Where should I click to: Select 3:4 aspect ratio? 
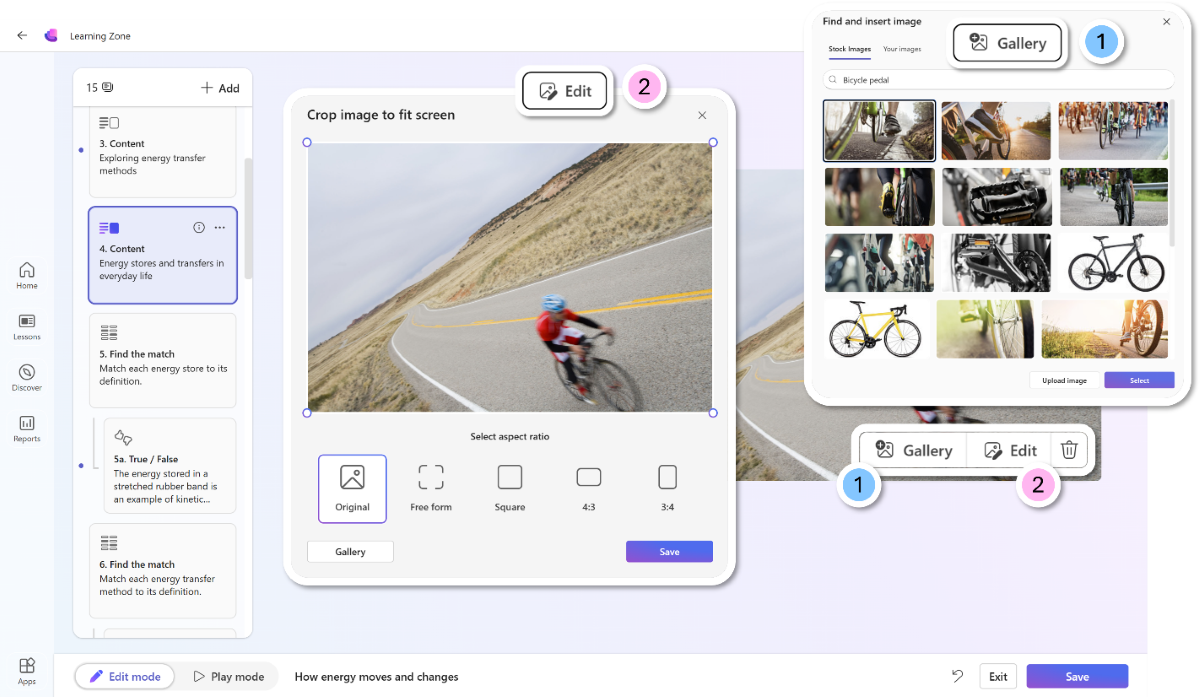coord(668,489)
